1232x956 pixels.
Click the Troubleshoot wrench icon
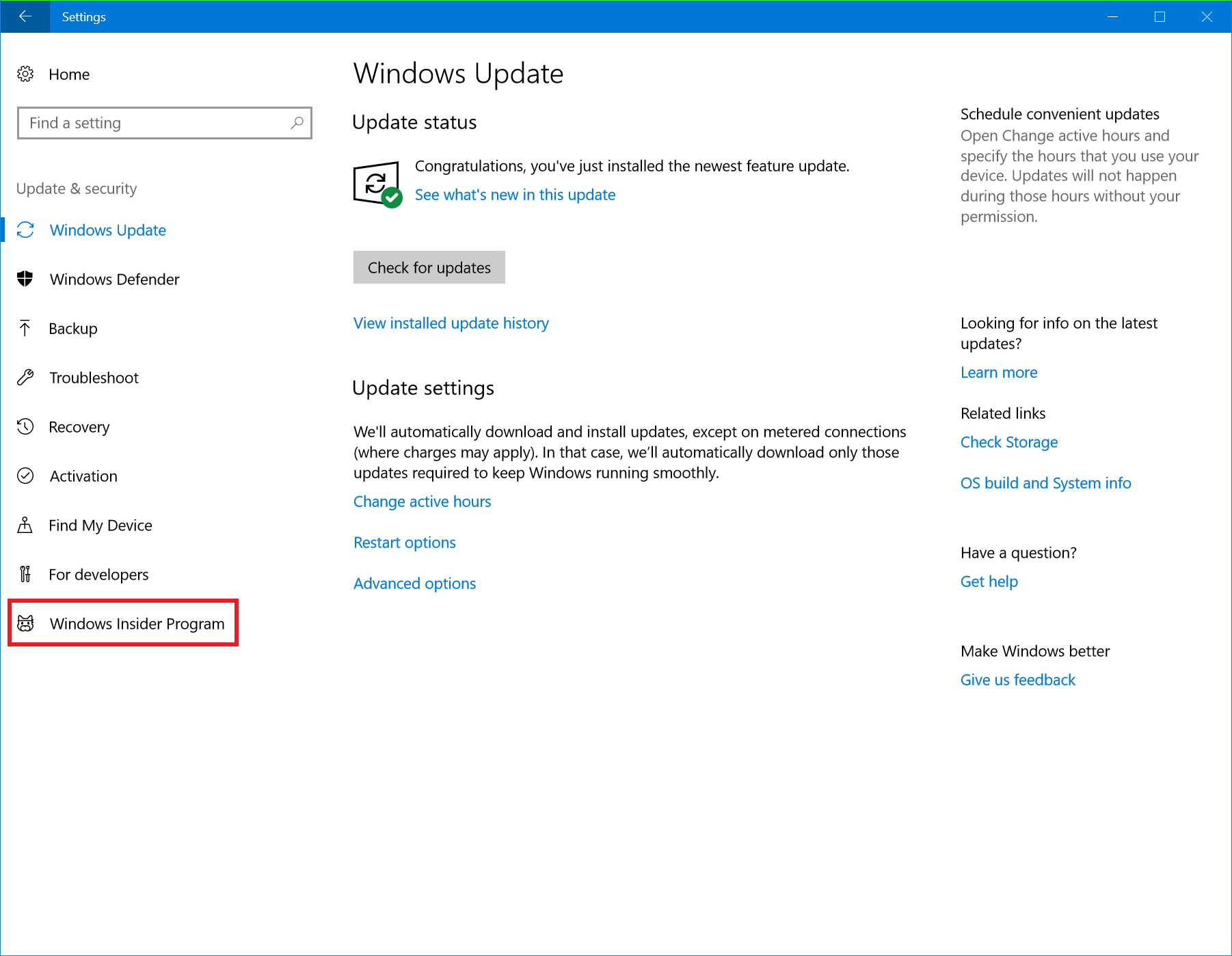(25, 377)
